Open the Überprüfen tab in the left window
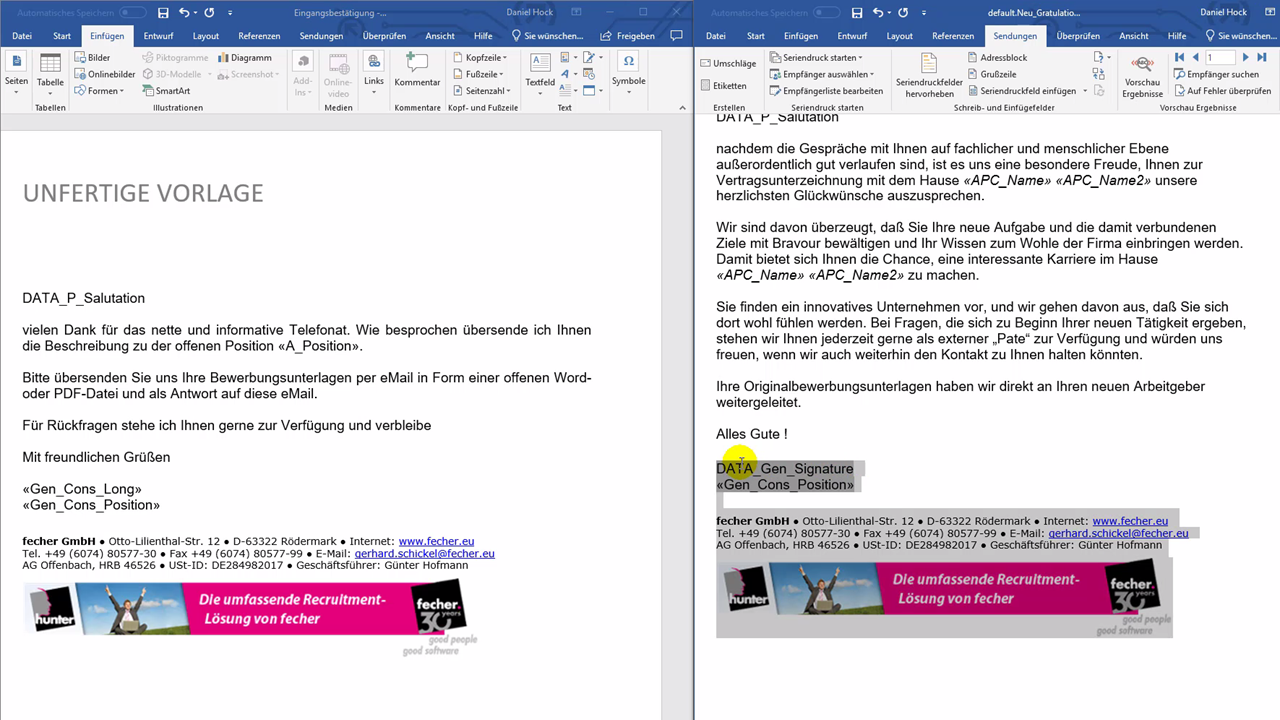 click(384, 35)
